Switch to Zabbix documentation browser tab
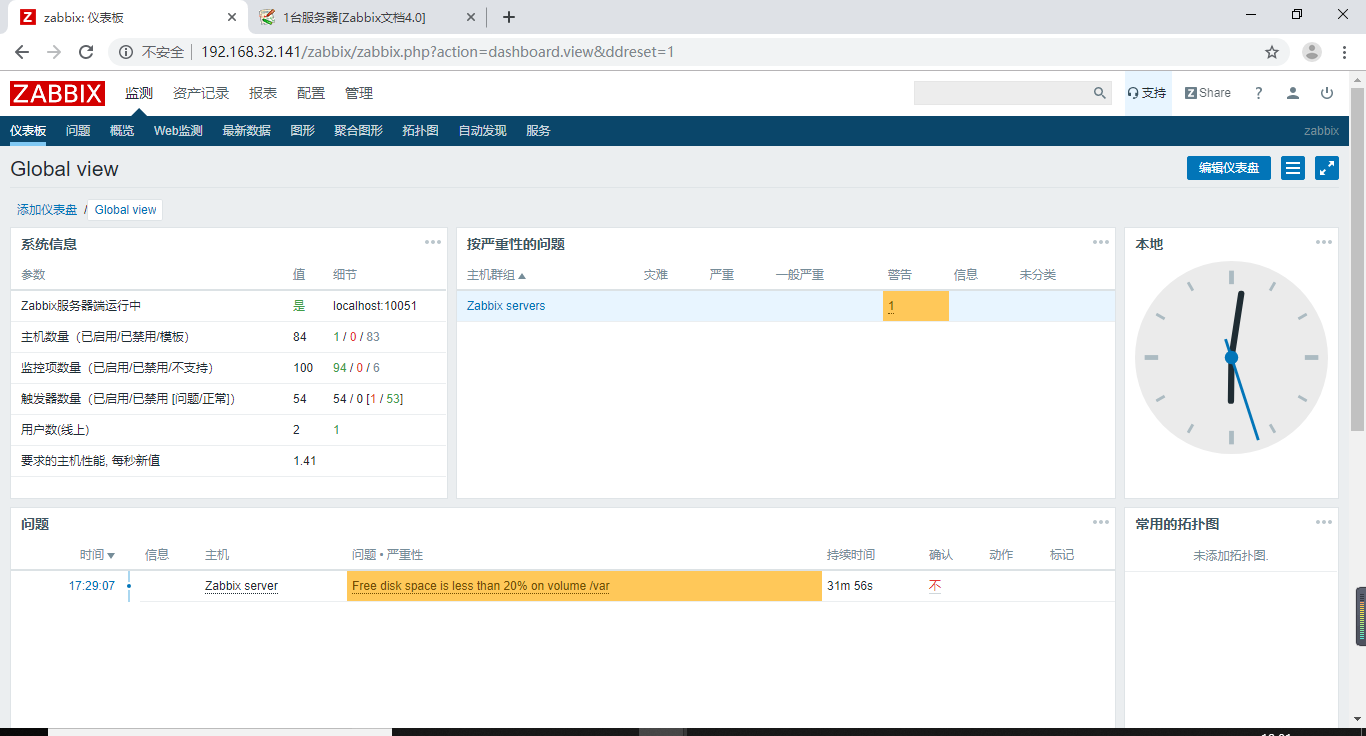 (368, 17)
